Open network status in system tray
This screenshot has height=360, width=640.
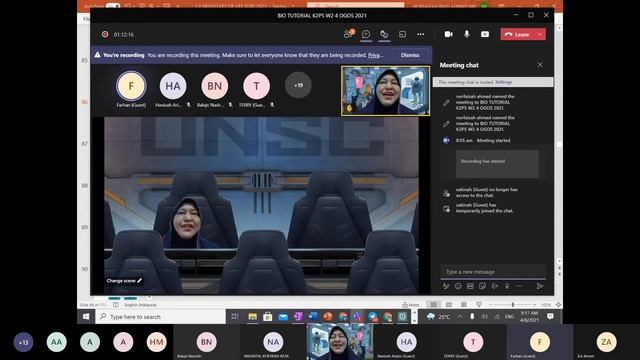(496, 316)
